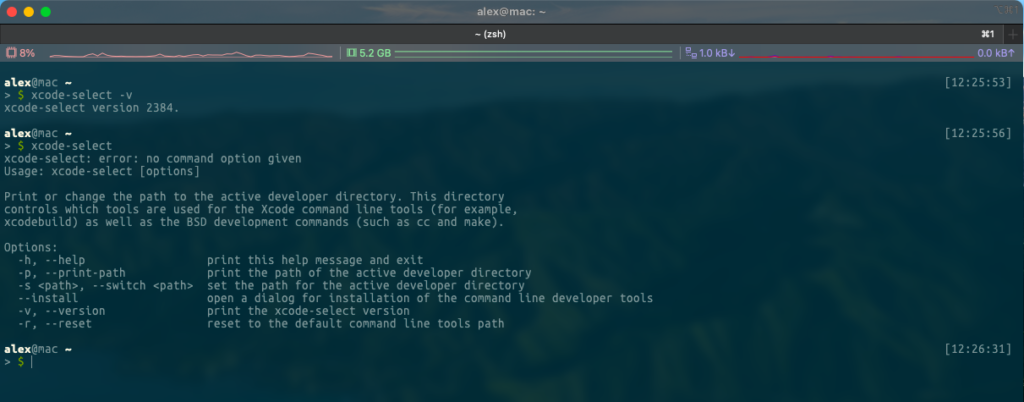This screenshot has width=1024, height=402.
Task: Click the [12:26:31] timestamp
Action: pos(978,349)
